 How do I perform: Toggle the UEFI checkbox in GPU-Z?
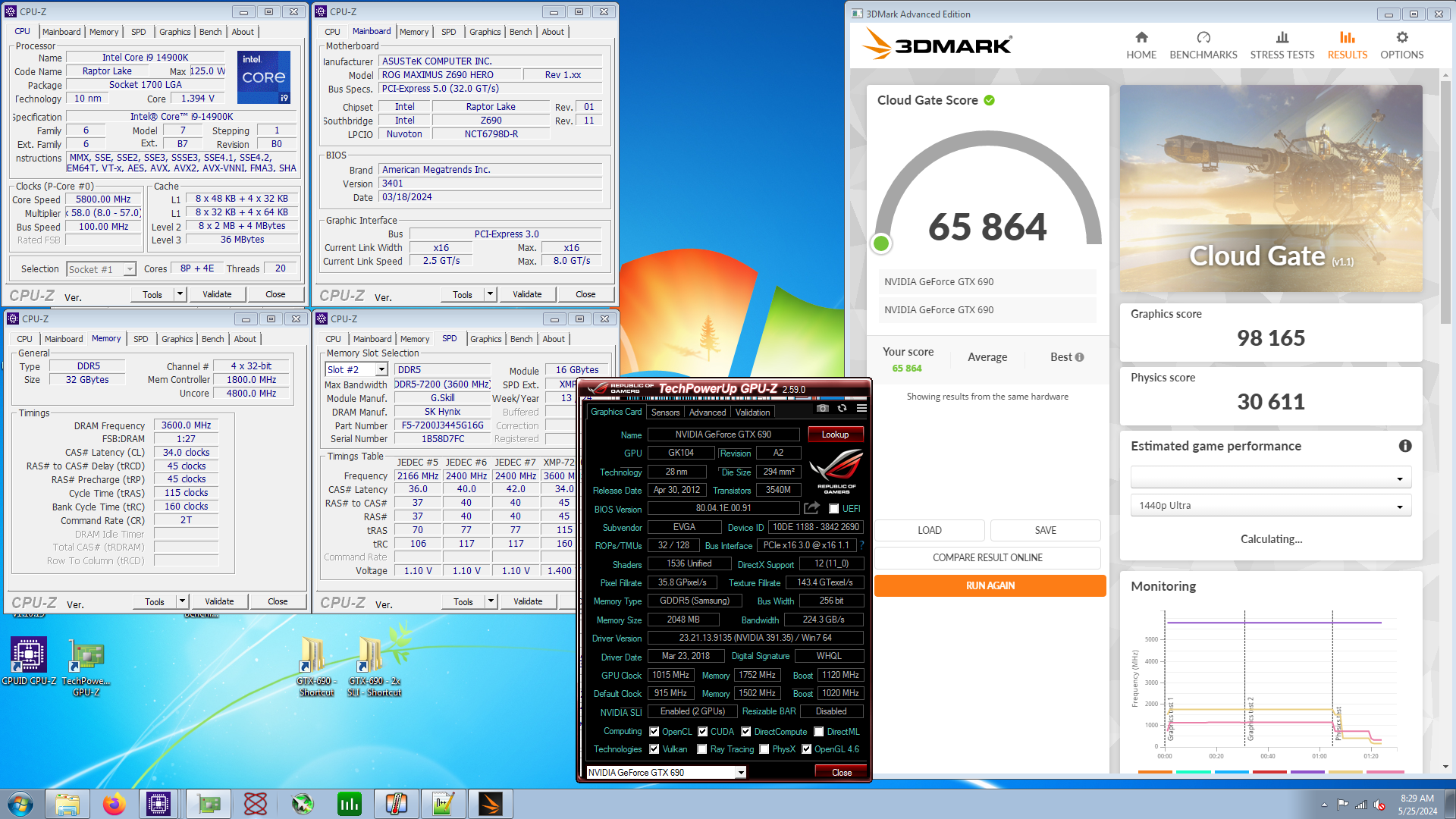click(x=833, y=509)
